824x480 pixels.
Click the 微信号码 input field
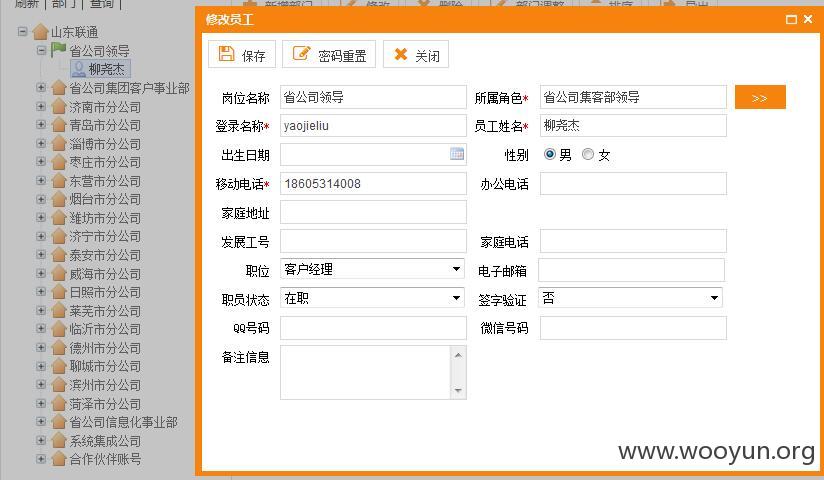point(633,328)
